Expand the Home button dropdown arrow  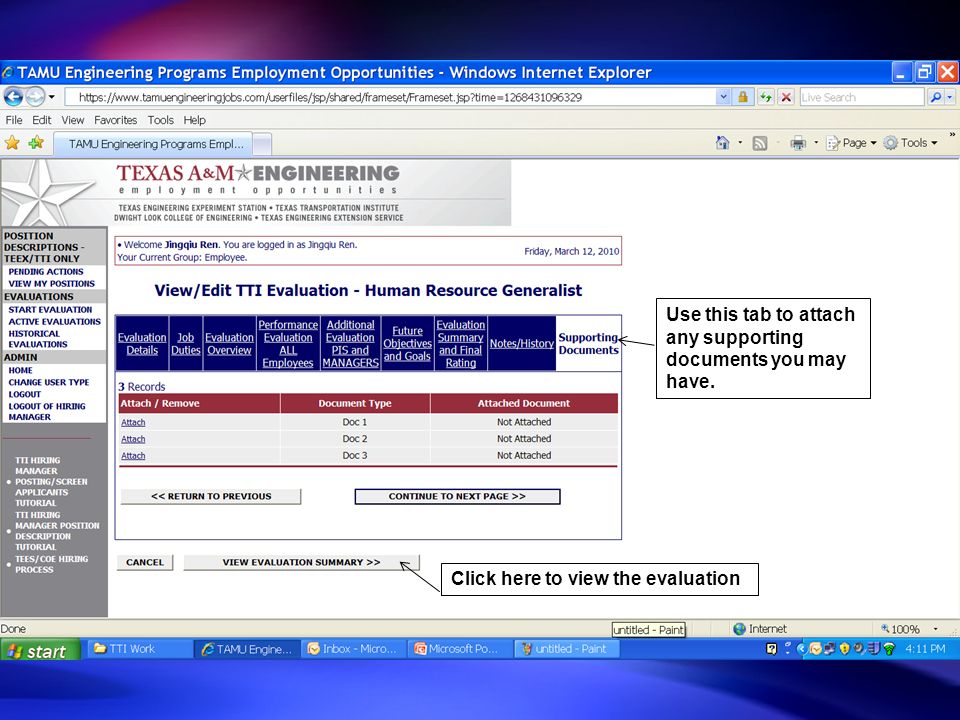click(740, 143)
